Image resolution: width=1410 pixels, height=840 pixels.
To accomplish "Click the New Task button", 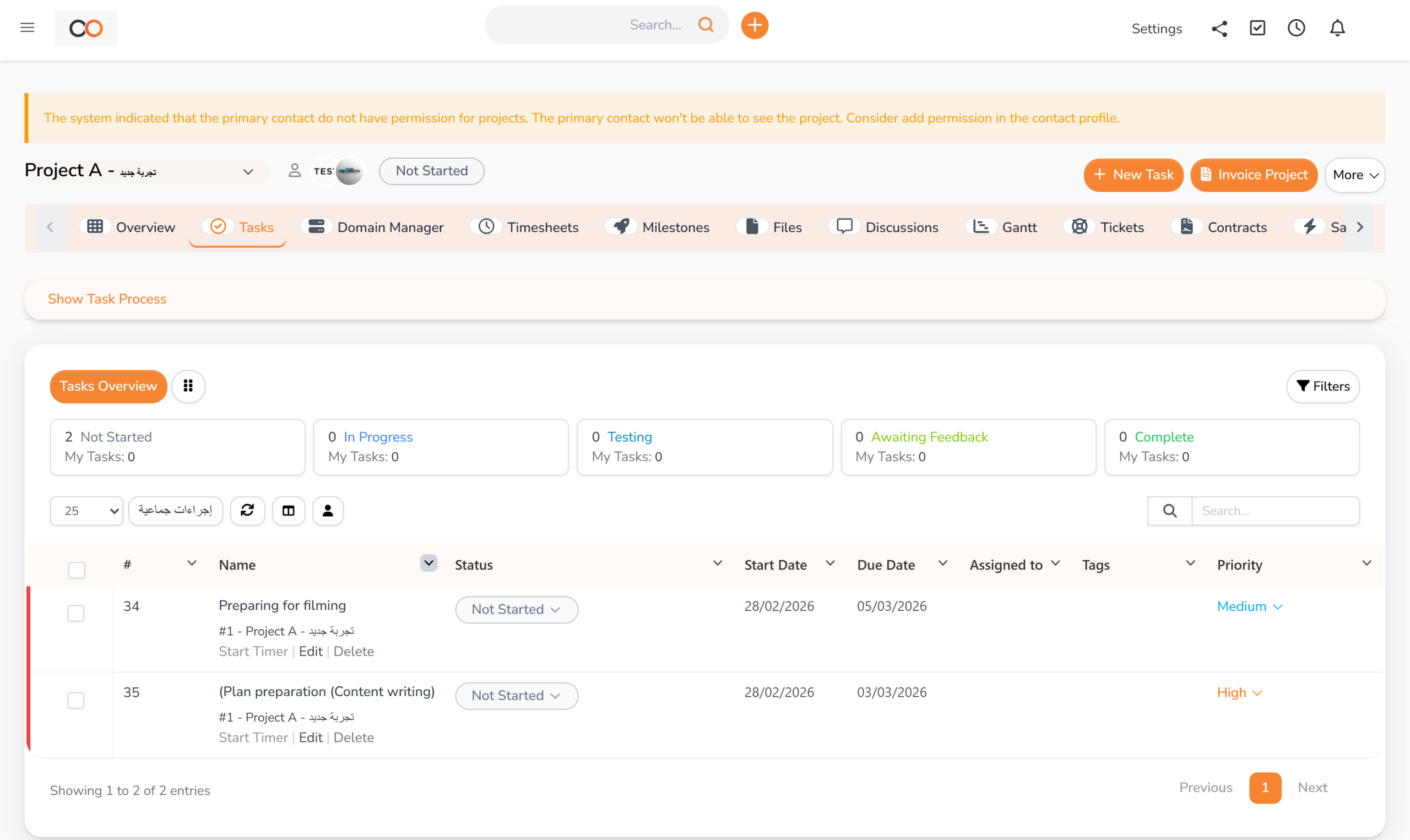I will coord(1133,175).
